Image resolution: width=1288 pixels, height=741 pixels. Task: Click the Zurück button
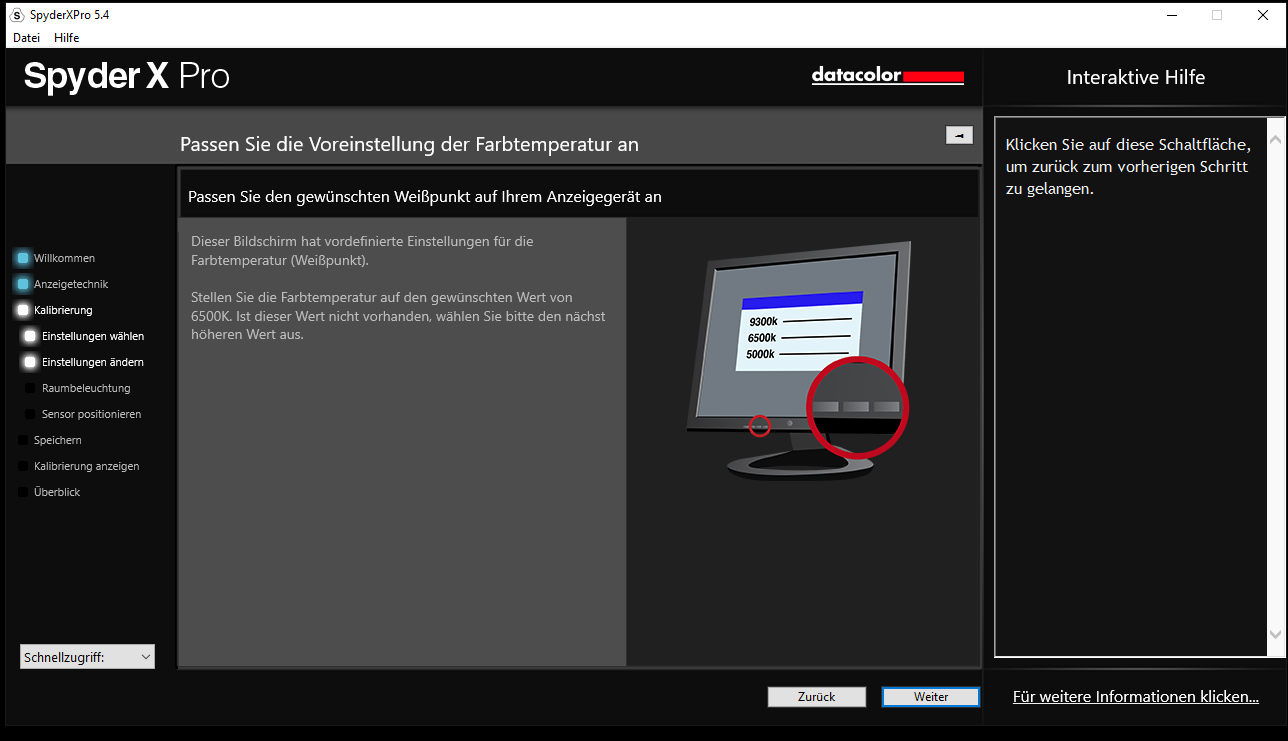(816, 697)
